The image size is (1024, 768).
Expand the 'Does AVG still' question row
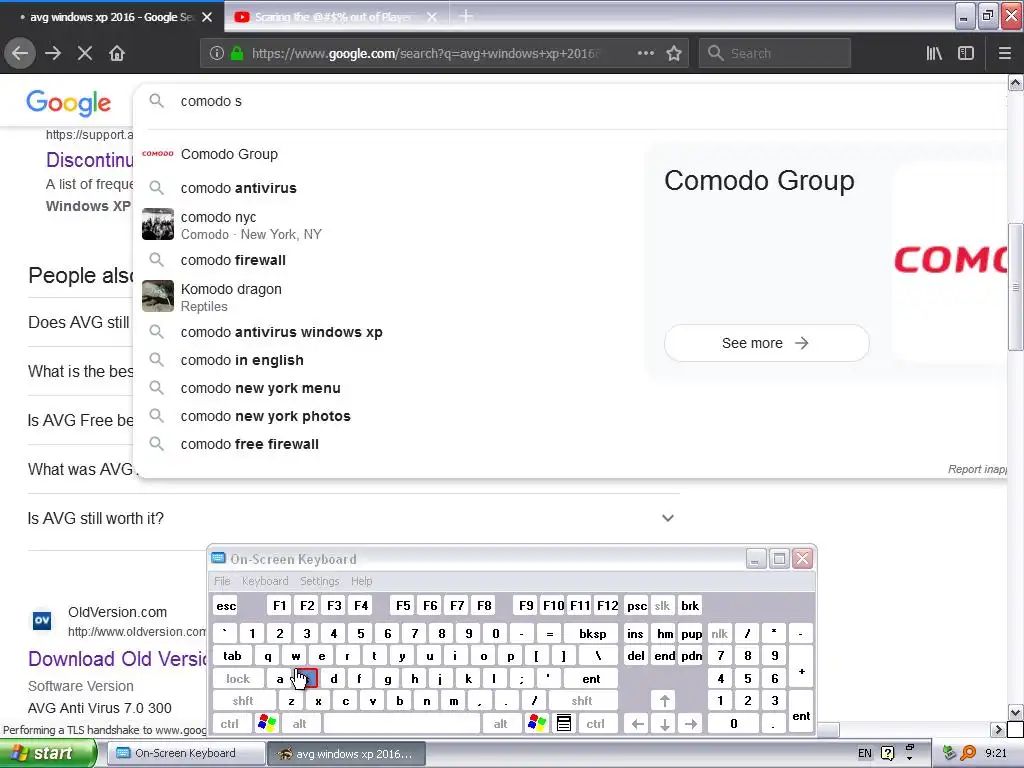[79, 322]
